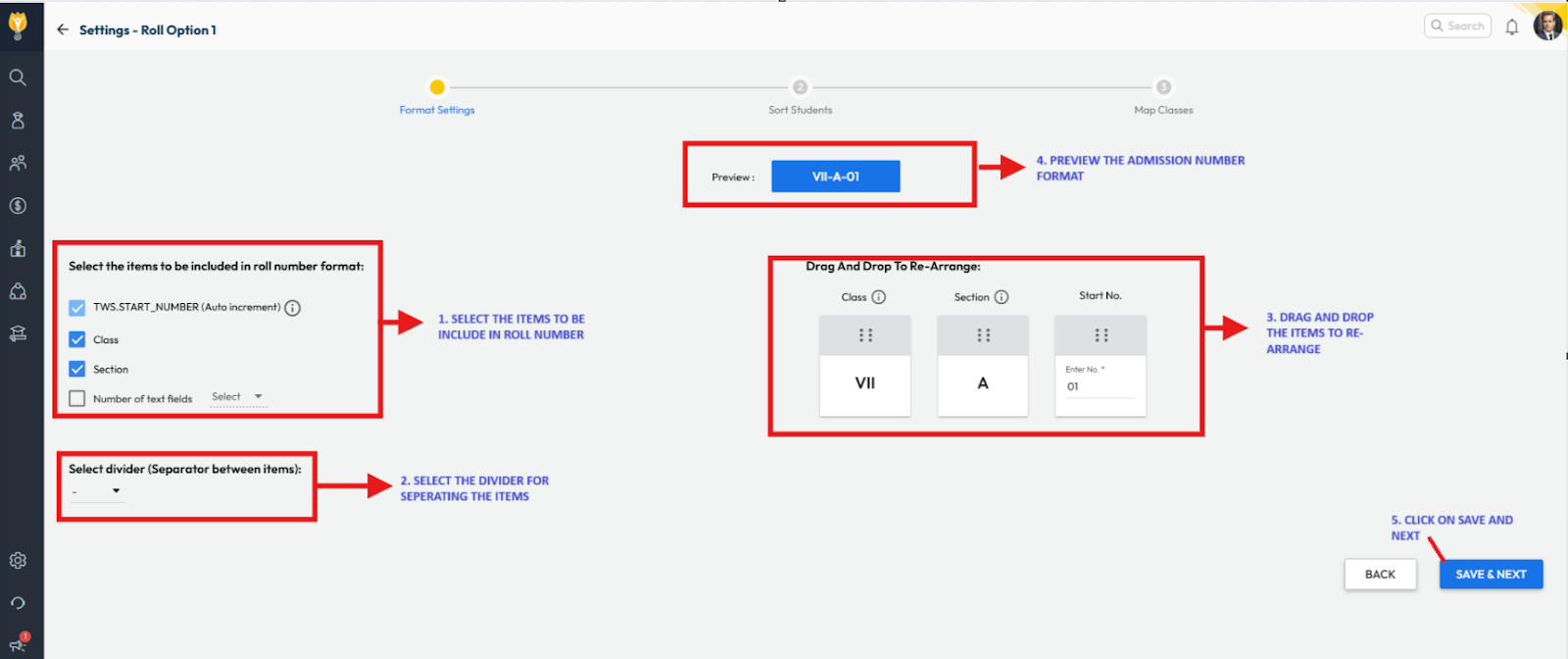This screenshot has width=1568, height=659.
Task: Open the settings gear in sidebar
Action: [x=18, y=561]
